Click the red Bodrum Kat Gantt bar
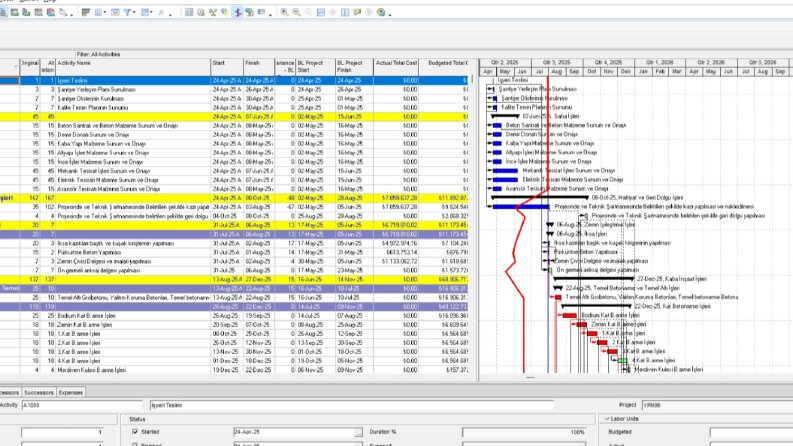 tap(569, 316)
